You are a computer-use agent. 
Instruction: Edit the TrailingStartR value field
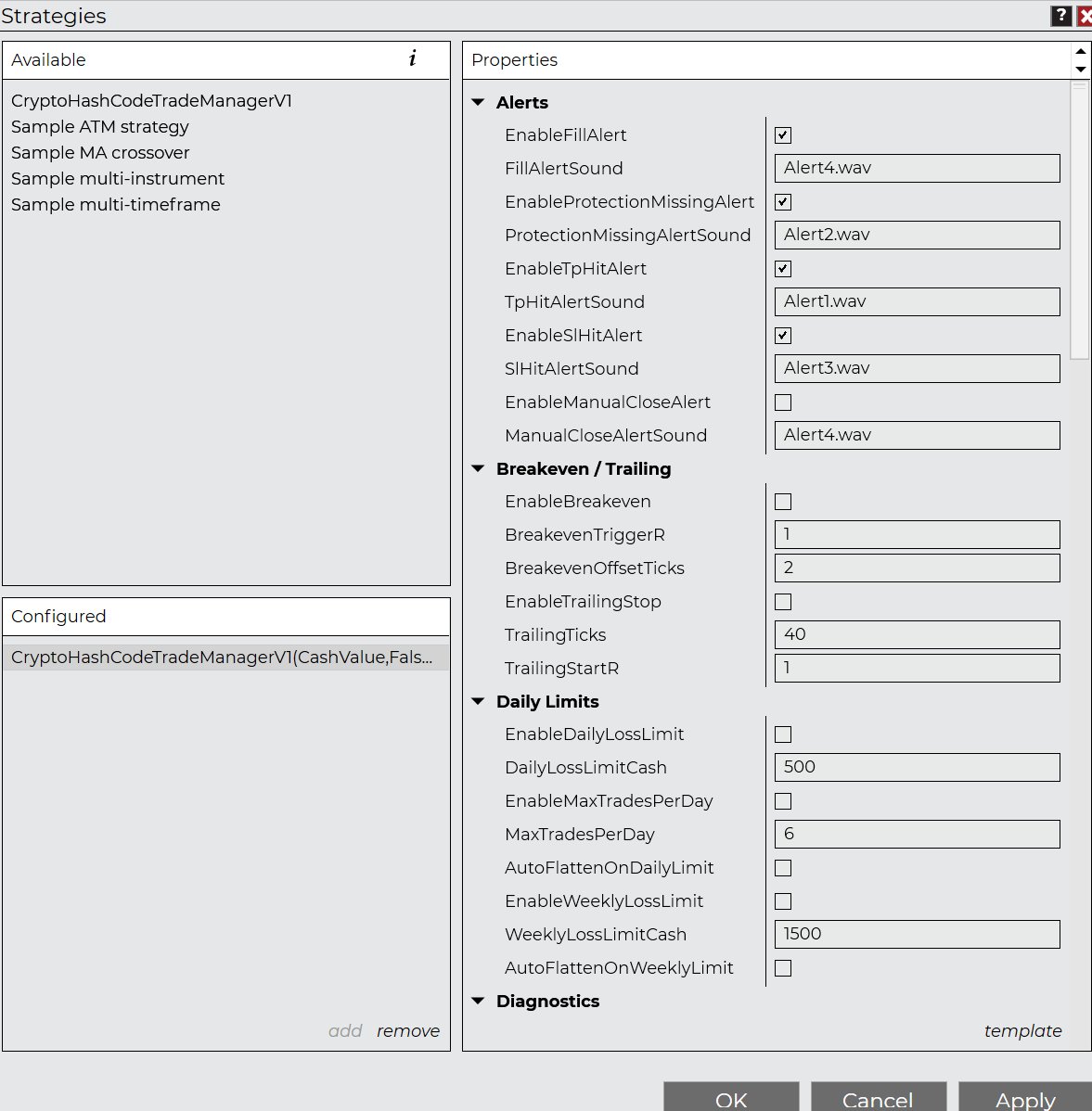(917, 668)
